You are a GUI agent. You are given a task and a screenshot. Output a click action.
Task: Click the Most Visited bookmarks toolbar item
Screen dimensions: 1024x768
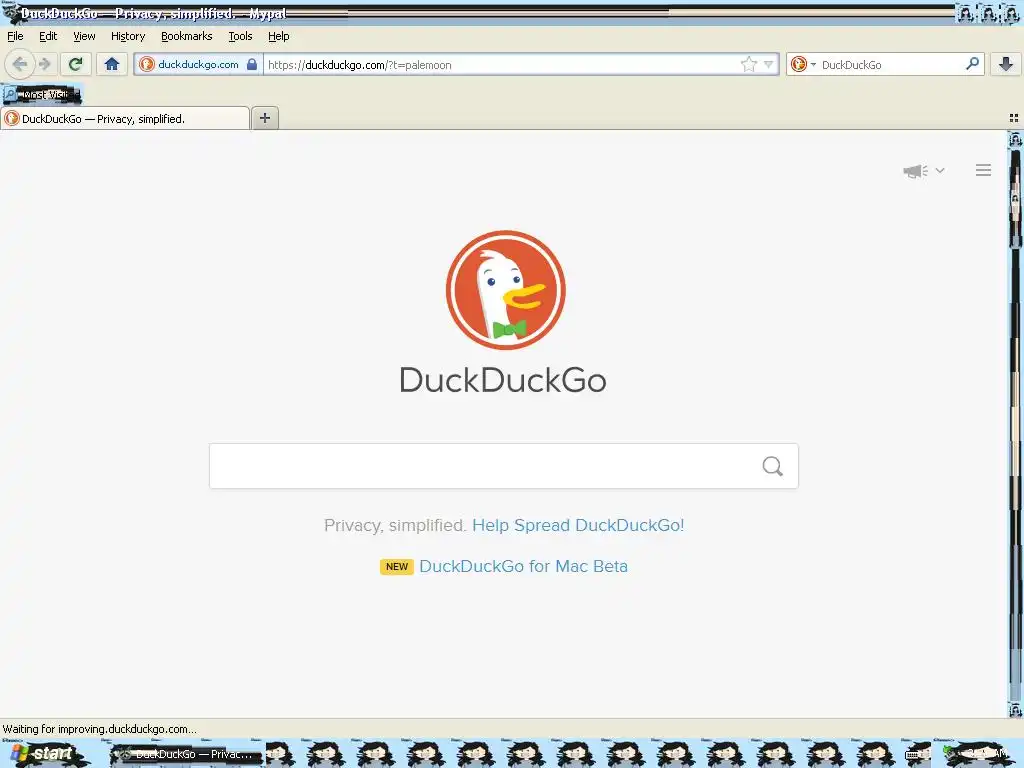[x=42, y=94]
